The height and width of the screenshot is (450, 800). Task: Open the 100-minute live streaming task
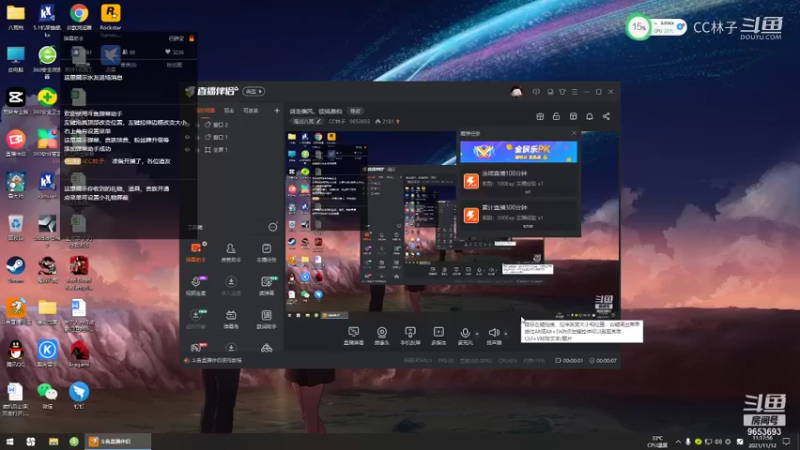click(x=519, y=181)
